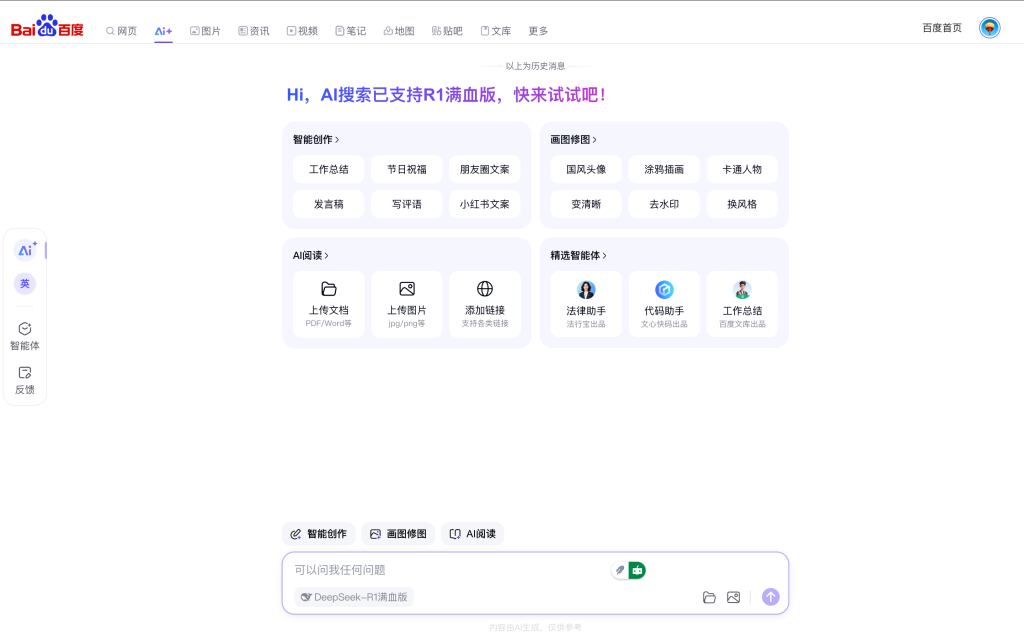Image resolution: width=1024 pixels, height=640 pixels.
Task: Expand the 画图修图 section heading
Action: [x=573, y=140]
